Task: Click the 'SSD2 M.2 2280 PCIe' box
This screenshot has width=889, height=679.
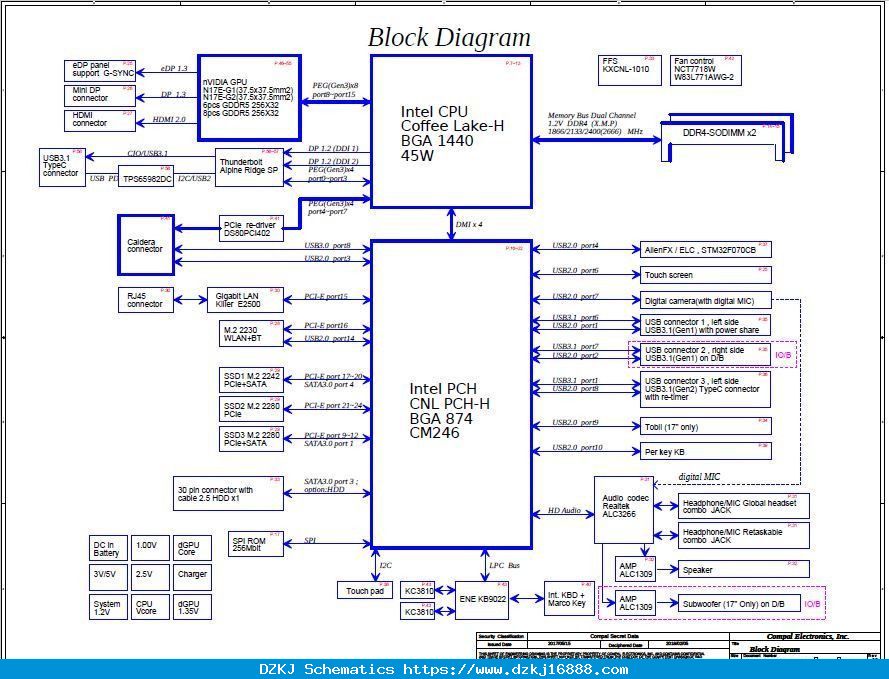Action: pos(251,409)
